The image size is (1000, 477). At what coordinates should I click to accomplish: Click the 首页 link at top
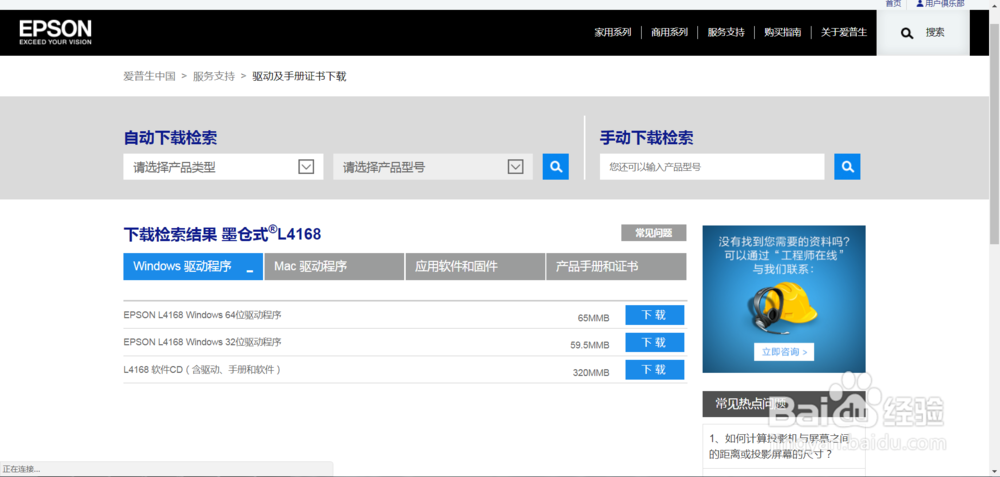tap(893, 4)
